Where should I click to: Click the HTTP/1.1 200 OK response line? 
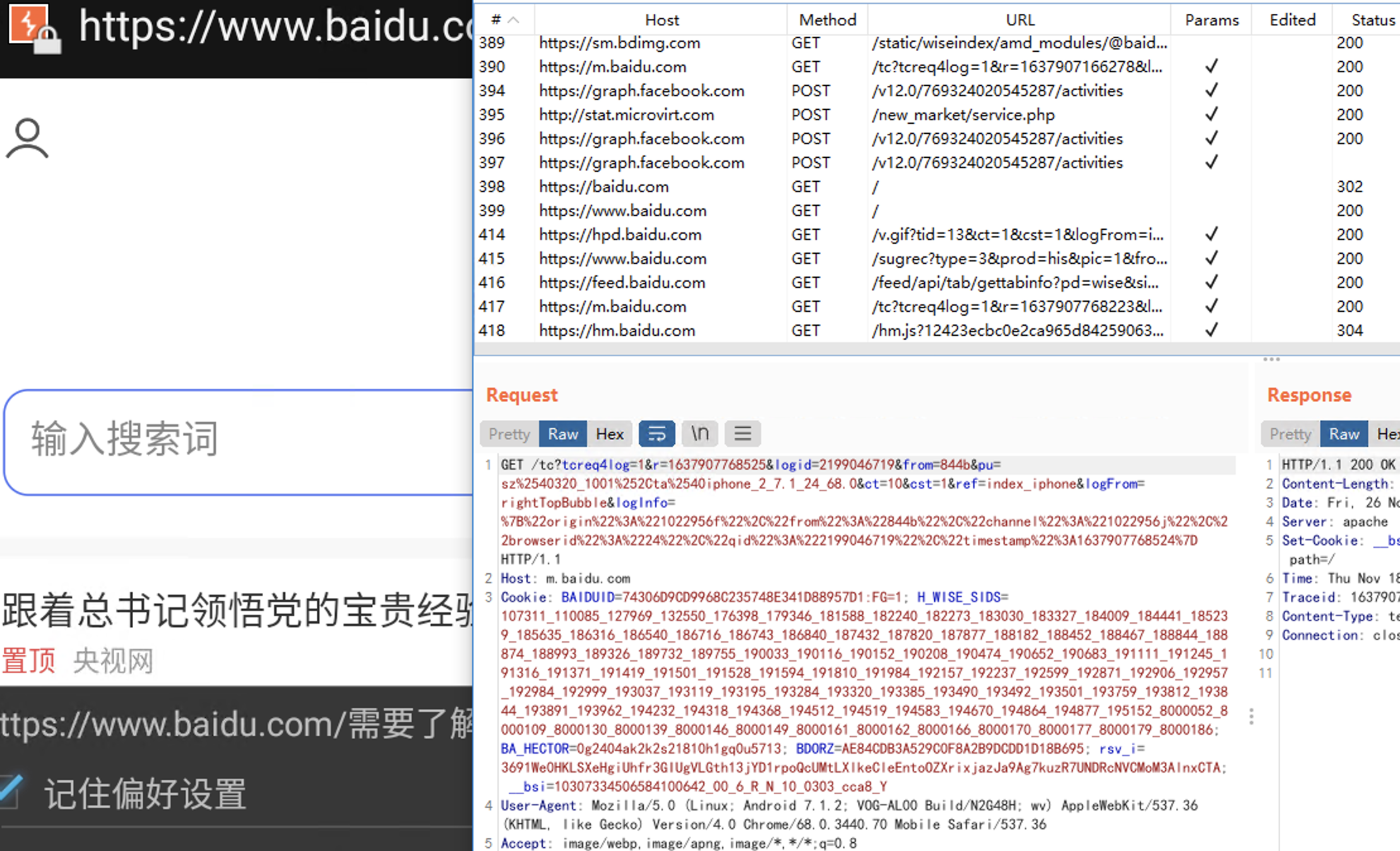(1339, 465)
